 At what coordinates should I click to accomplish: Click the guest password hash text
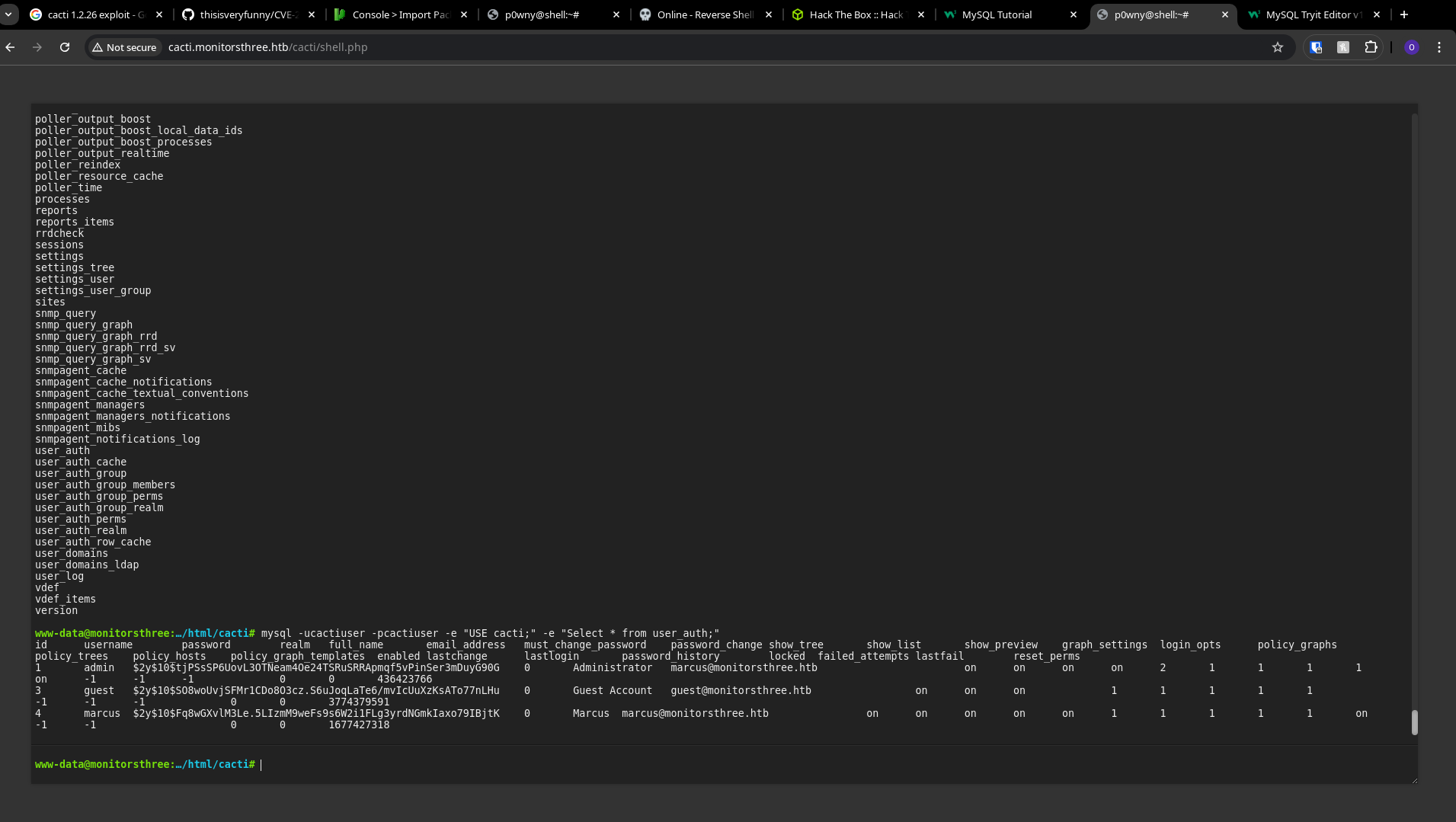(x=316, y=690)
